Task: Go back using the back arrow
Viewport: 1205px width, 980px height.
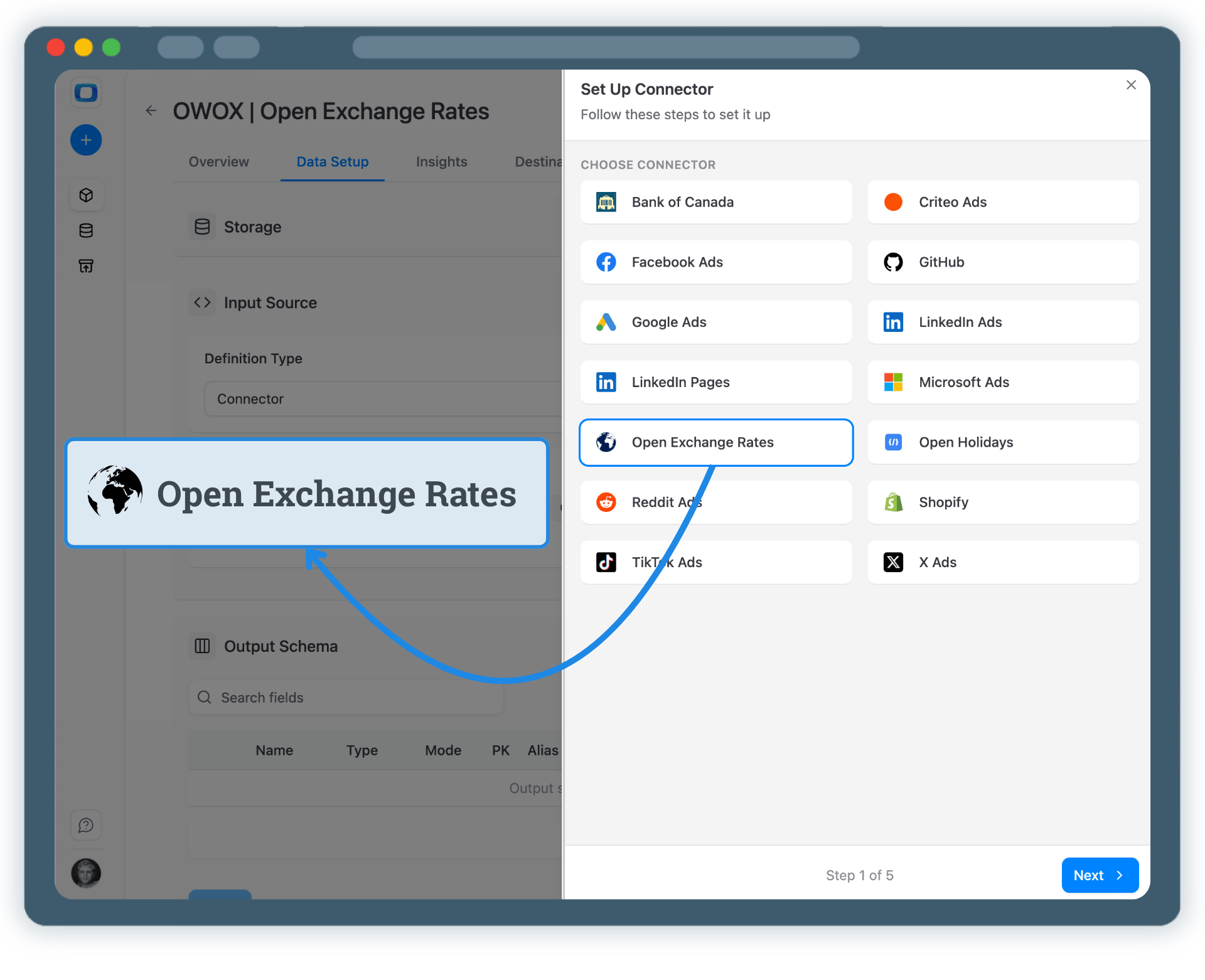Action: (151, 110)
